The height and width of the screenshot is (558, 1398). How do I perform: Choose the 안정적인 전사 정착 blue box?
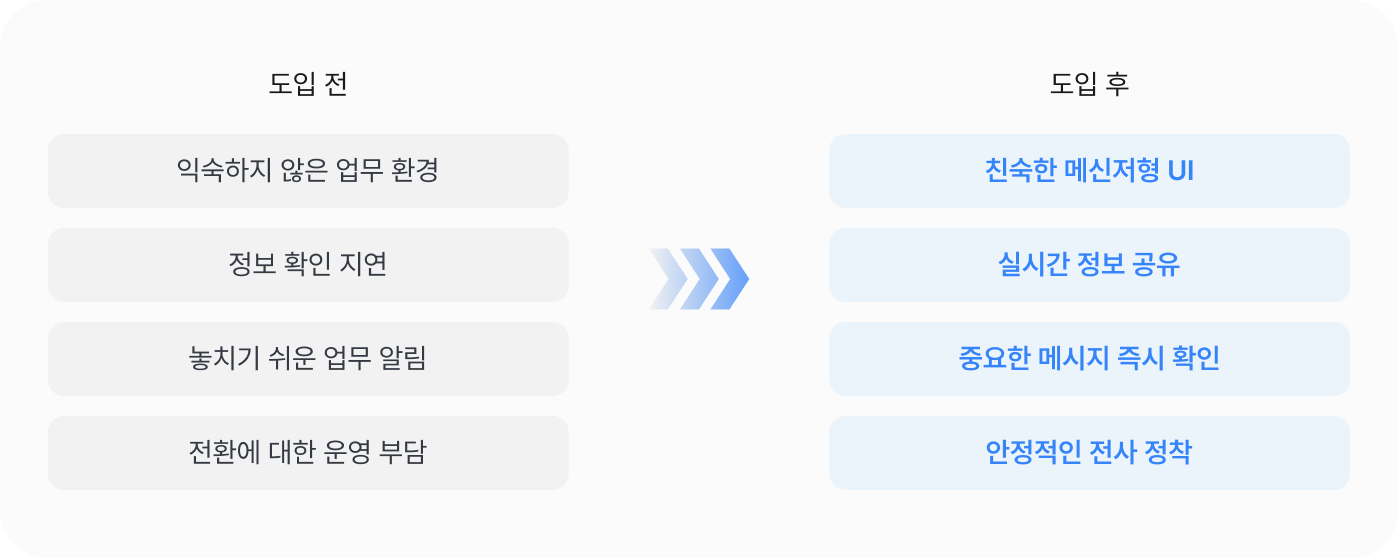(x=1089, y=453)
